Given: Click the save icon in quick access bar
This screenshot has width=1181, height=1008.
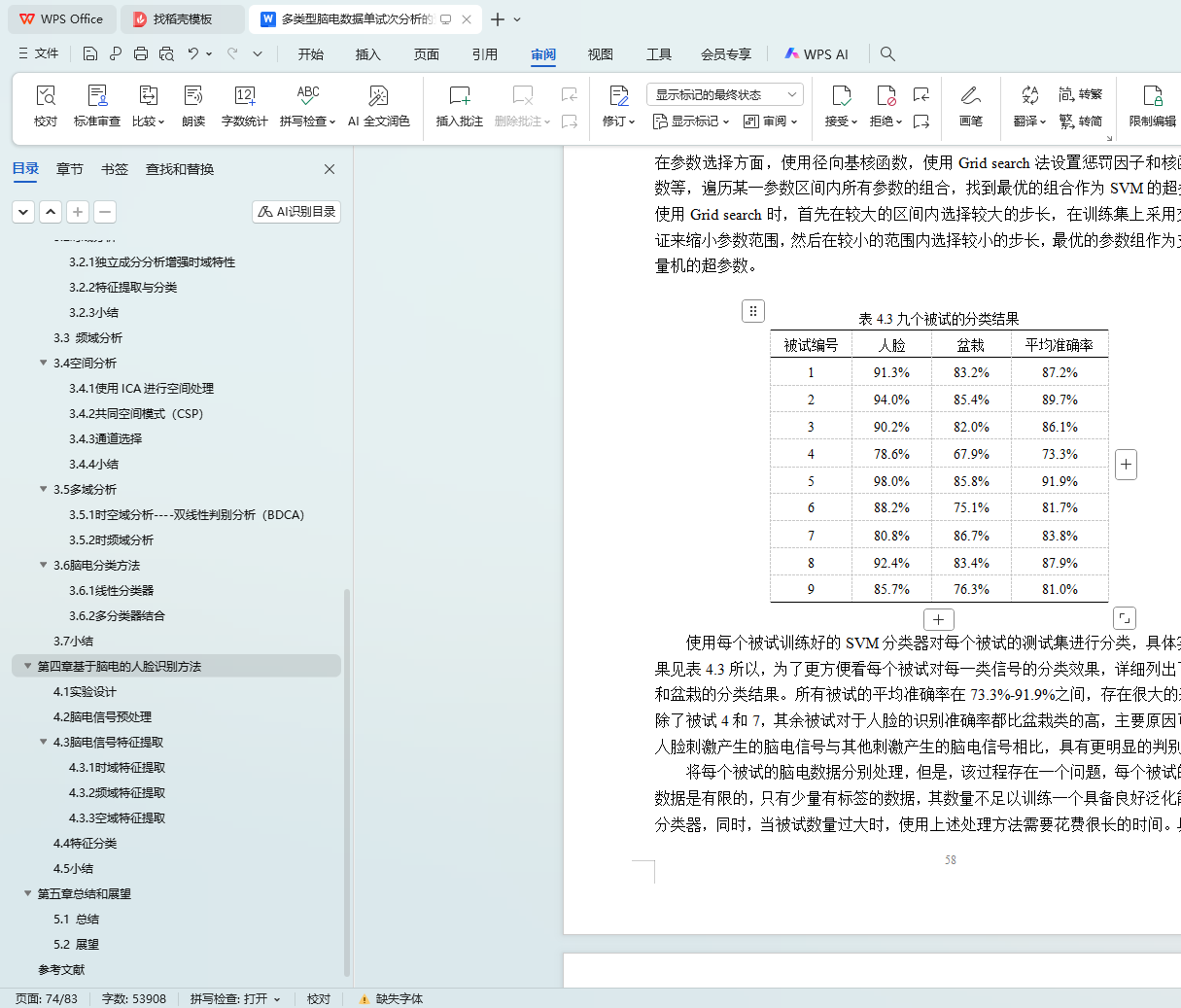Looking at the screenshot, I should click(x=90, y=53).
